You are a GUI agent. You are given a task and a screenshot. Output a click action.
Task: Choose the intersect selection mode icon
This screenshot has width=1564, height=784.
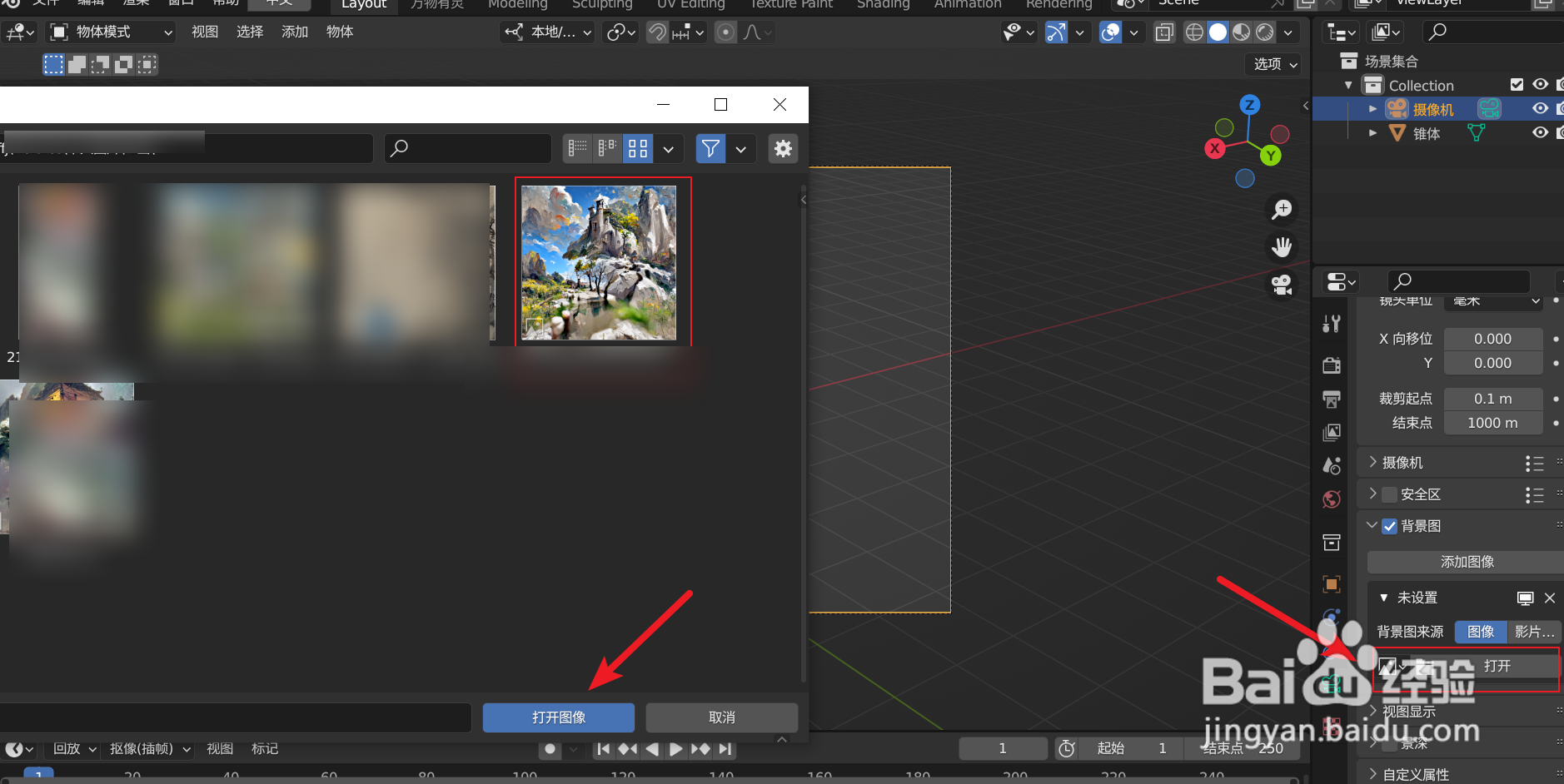147,64
